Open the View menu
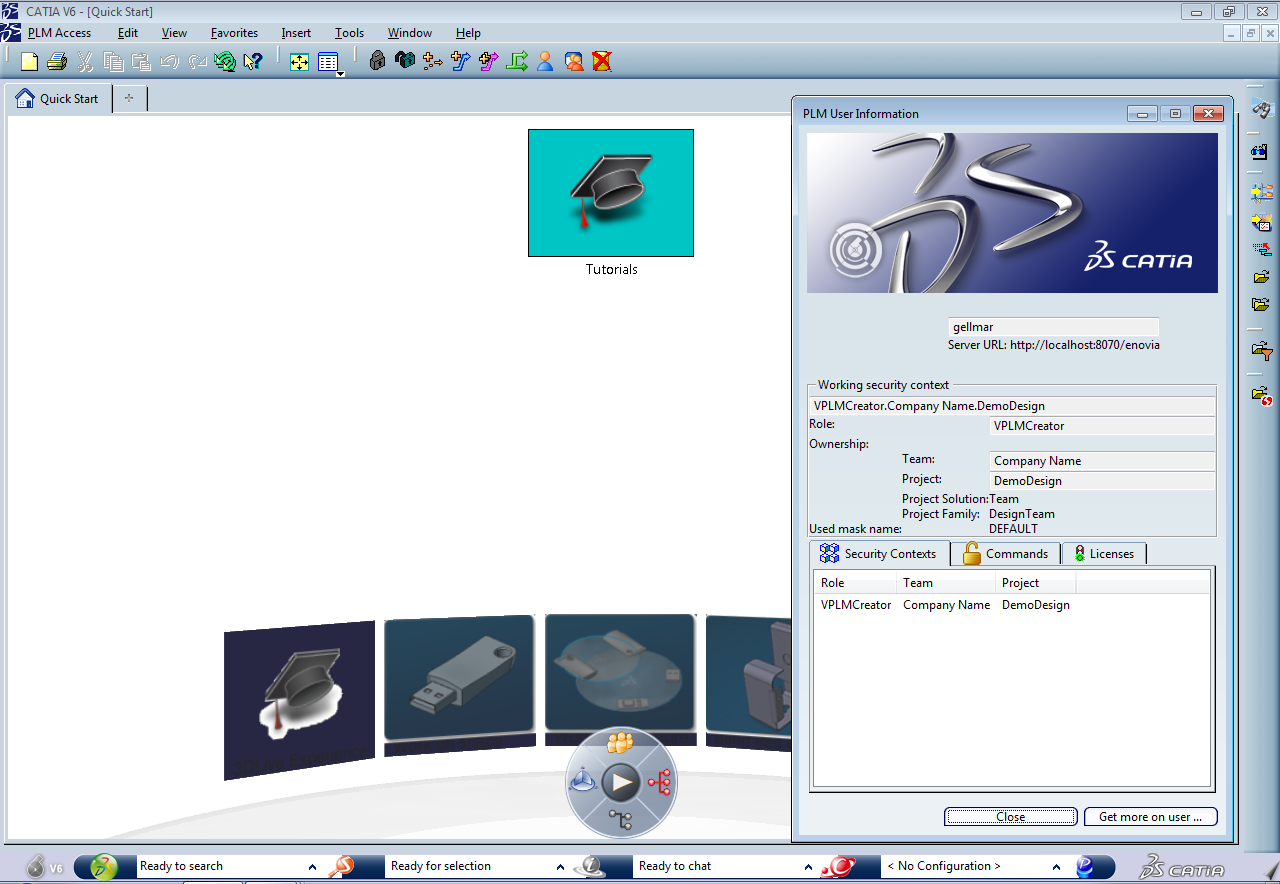1280x884 pixels. [x=174, y=33]
